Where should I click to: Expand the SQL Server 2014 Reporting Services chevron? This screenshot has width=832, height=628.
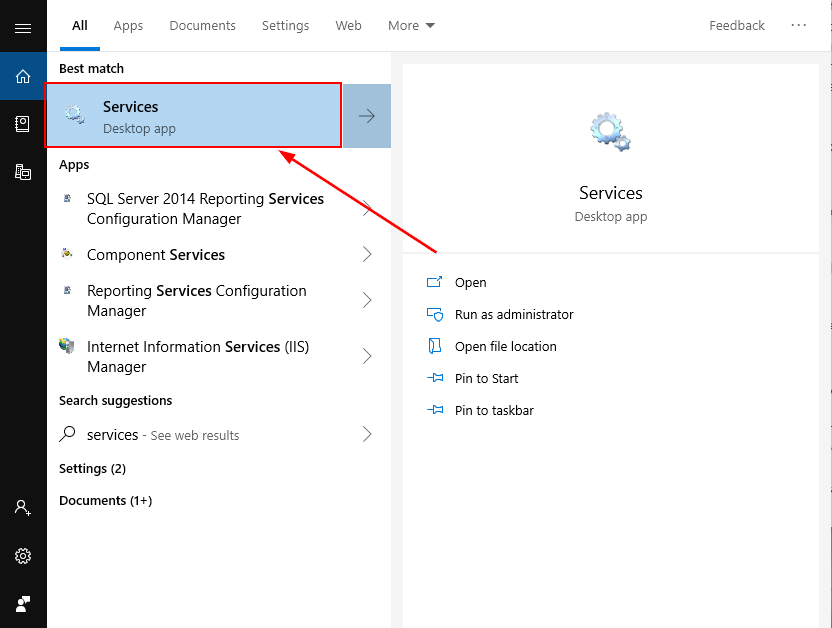coord(367,208)
